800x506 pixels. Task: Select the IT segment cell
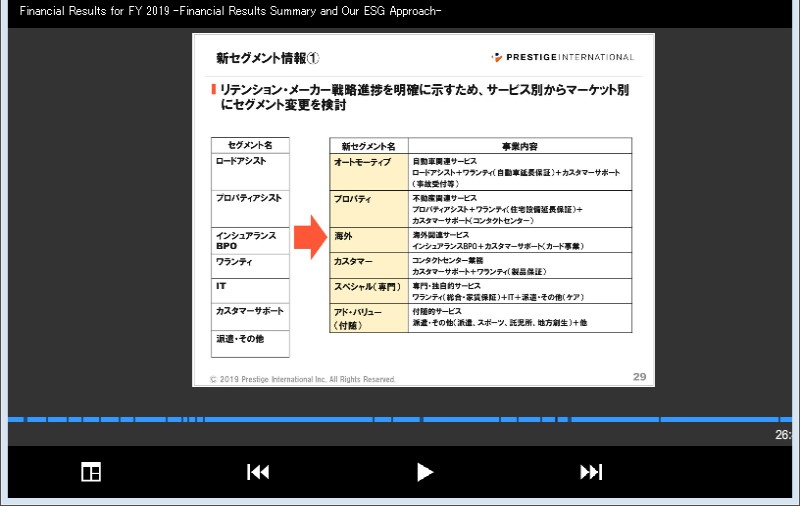250,291
